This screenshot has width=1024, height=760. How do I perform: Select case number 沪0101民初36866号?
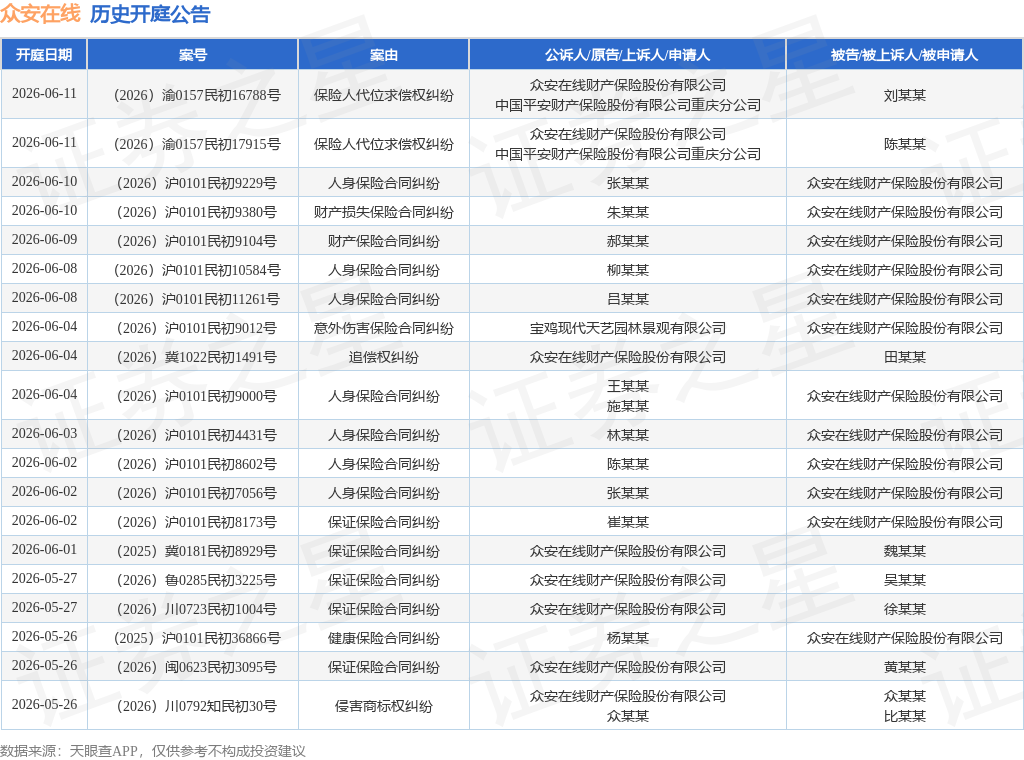pyautogui.click(x=197, y=638)
